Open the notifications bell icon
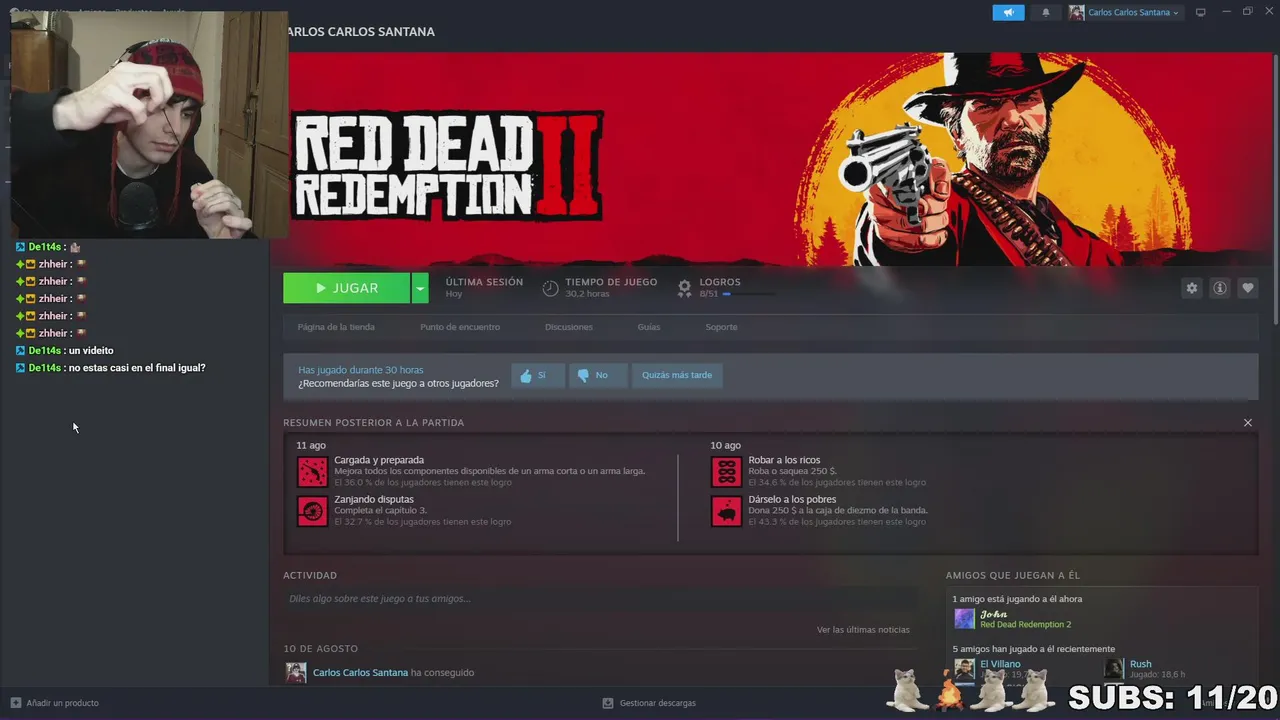This screenshot has width=1280, height=720. click(1046, 12)
